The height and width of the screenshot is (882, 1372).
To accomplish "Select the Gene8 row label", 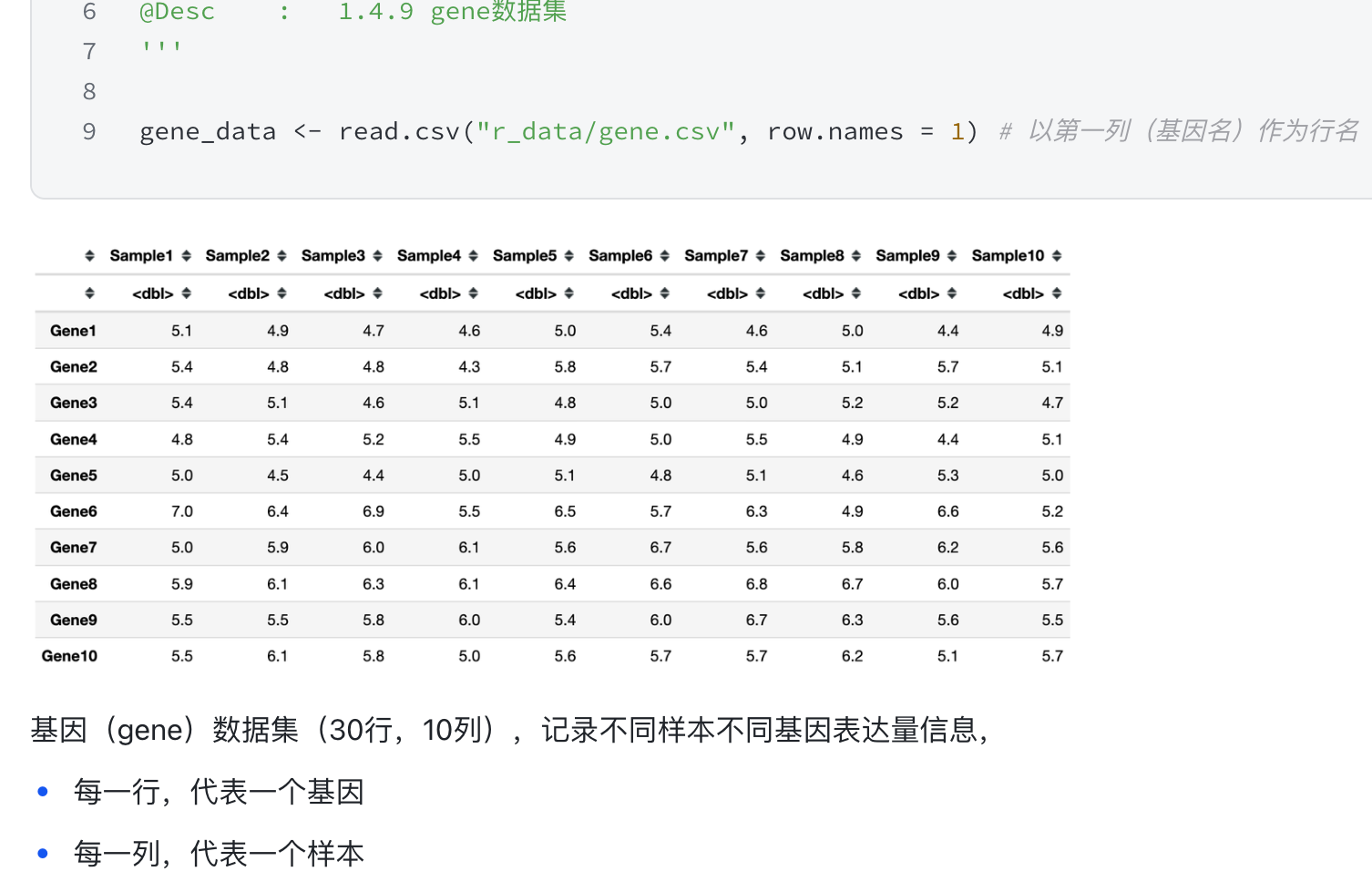I will [73, 584].
